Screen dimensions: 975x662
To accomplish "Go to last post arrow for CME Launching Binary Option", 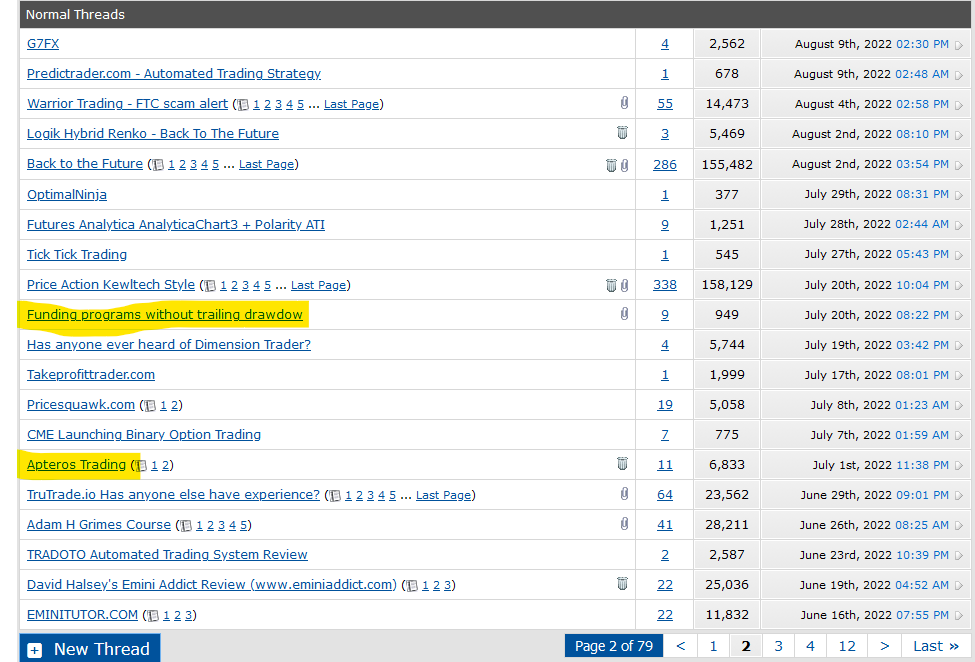I will point(959,436).
